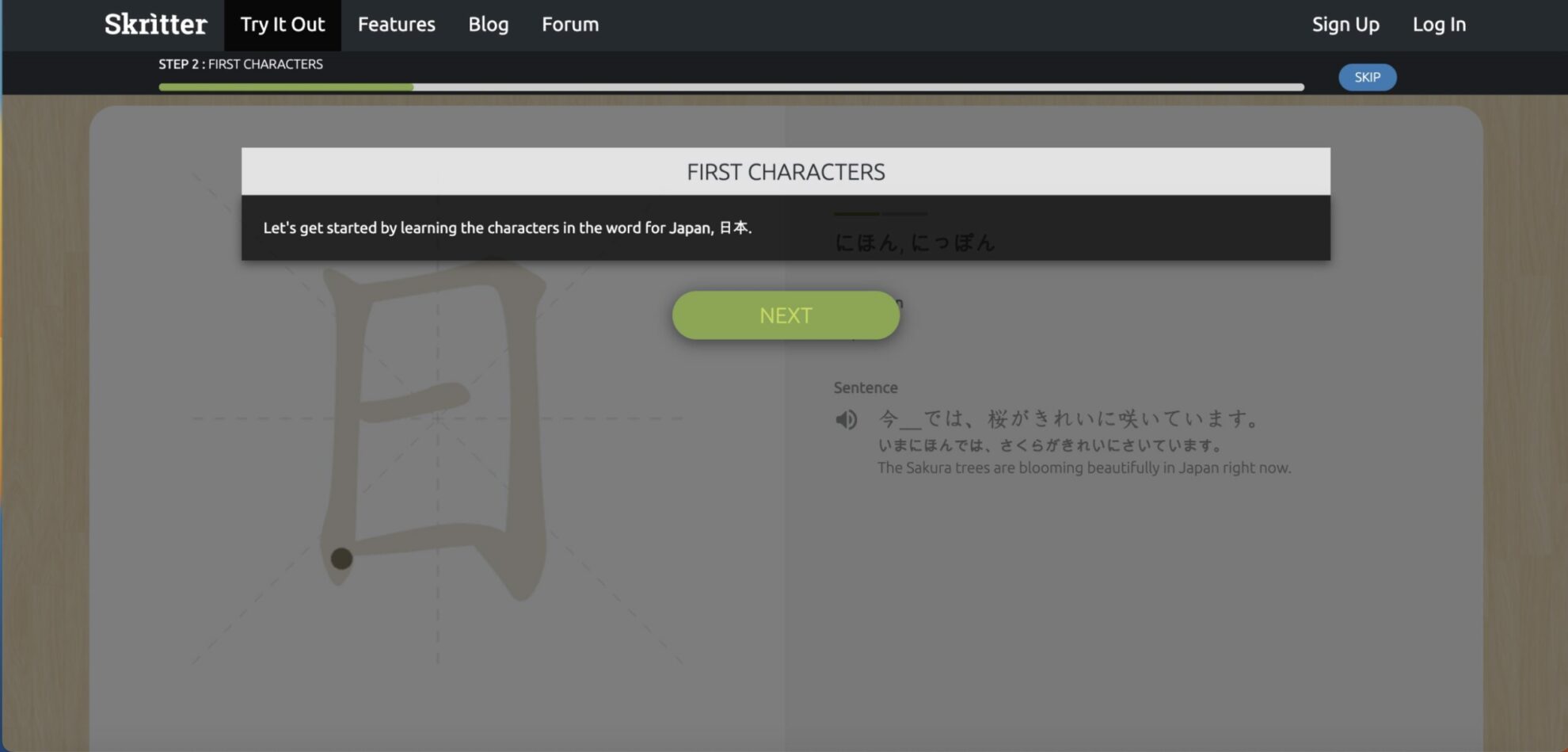Go to the Blog page
The height and width of the screenshot is (752, 1568).
point(488,25)
